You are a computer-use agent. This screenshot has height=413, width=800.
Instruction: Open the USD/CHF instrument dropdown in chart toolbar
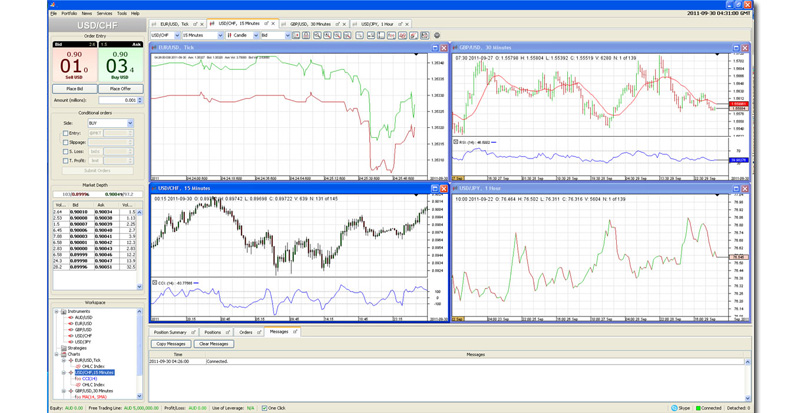click(177, 35)
